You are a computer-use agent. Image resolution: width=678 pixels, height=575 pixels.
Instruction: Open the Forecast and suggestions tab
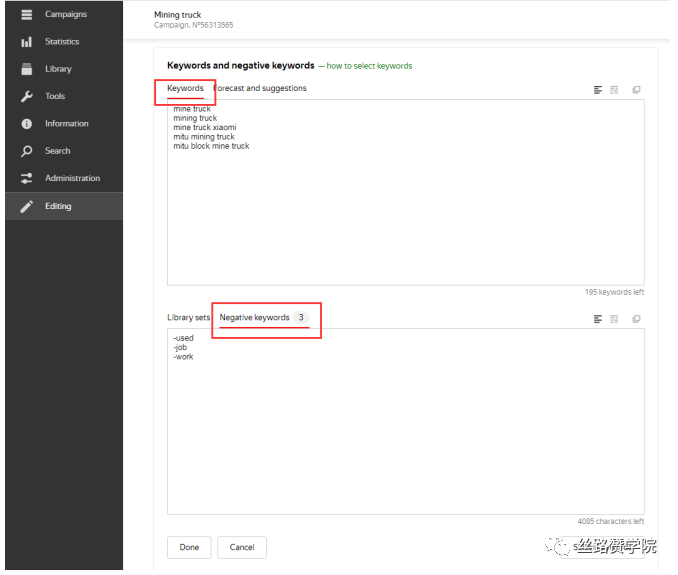[x=262, y=89]
